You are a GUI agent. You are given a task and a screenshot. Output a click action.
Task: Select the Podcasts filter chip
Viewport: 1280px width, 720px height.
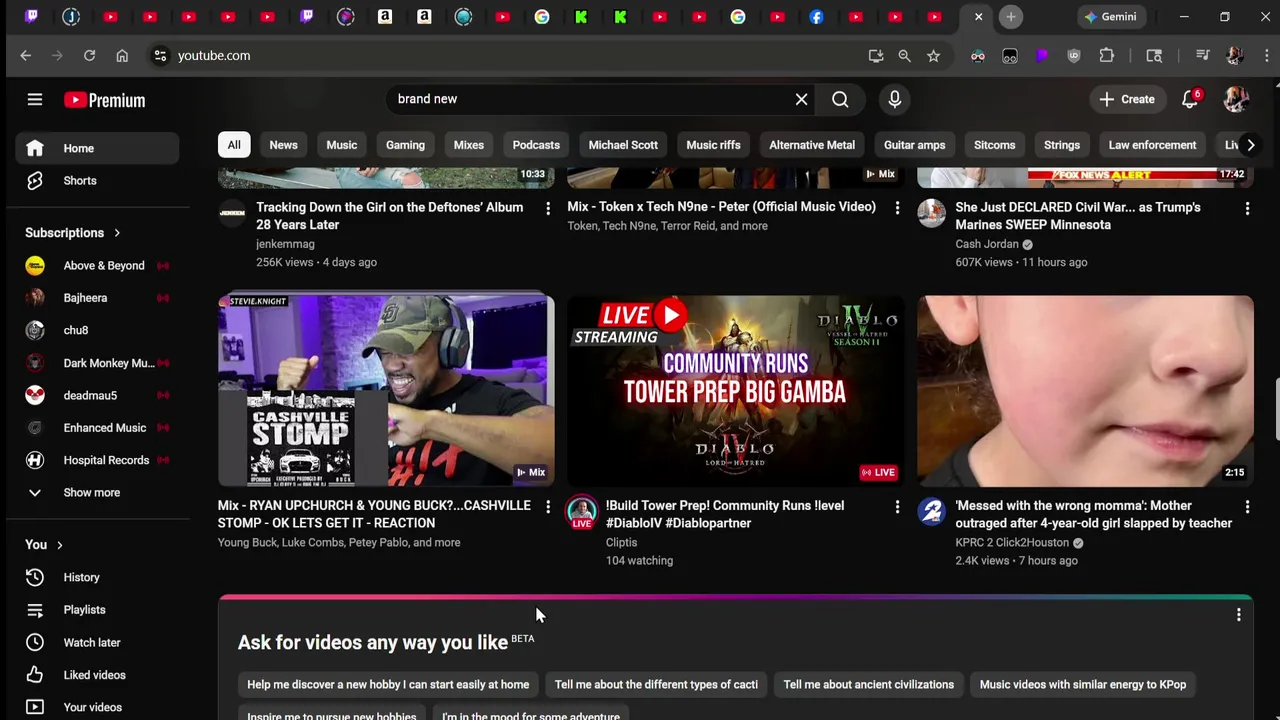tap(536, 145)
